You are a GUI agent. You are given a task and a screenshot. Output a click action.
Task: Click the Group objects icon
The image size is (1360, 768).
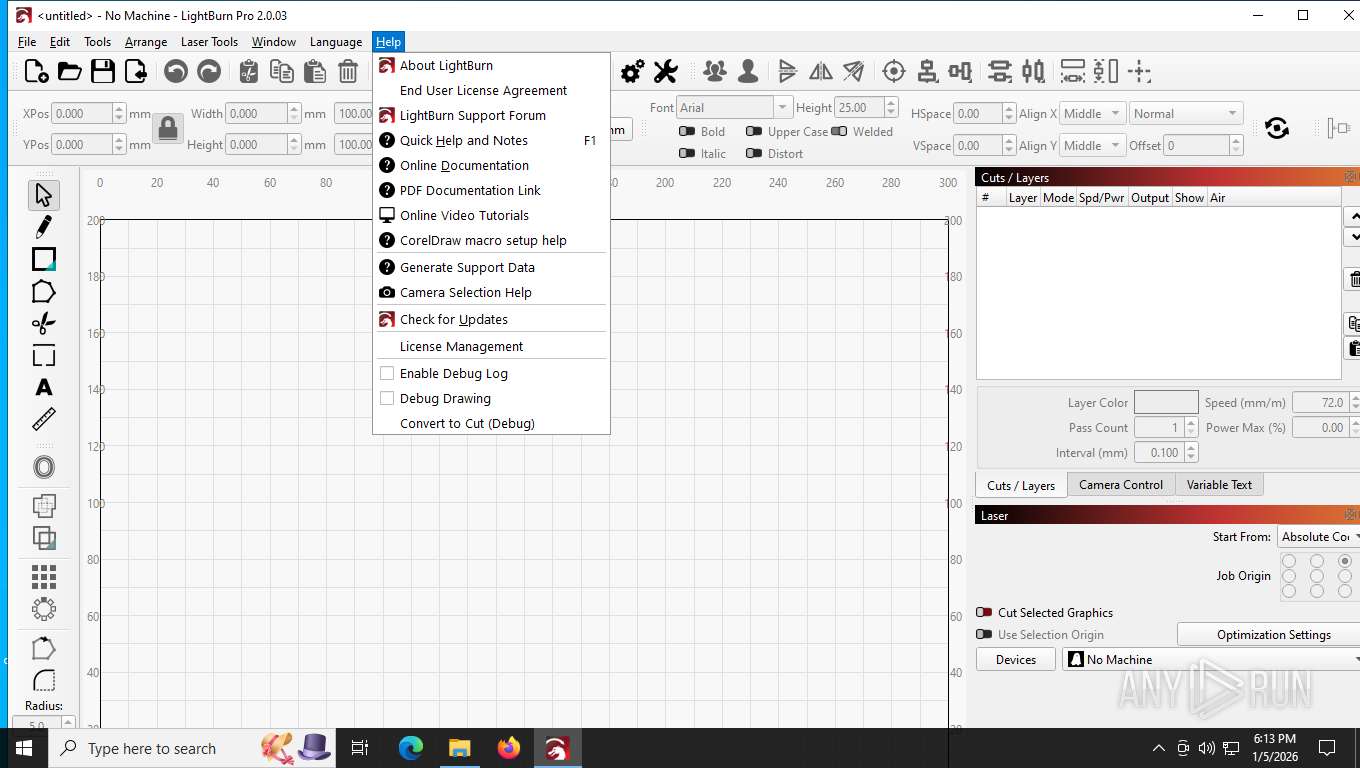point(714,71)
